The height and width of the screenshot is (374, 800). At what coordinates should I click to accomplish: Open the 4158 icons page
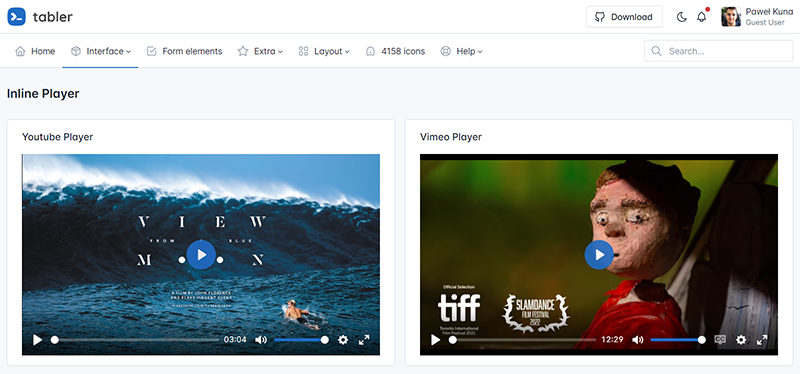pyautogui.click(x=395, y=51)
